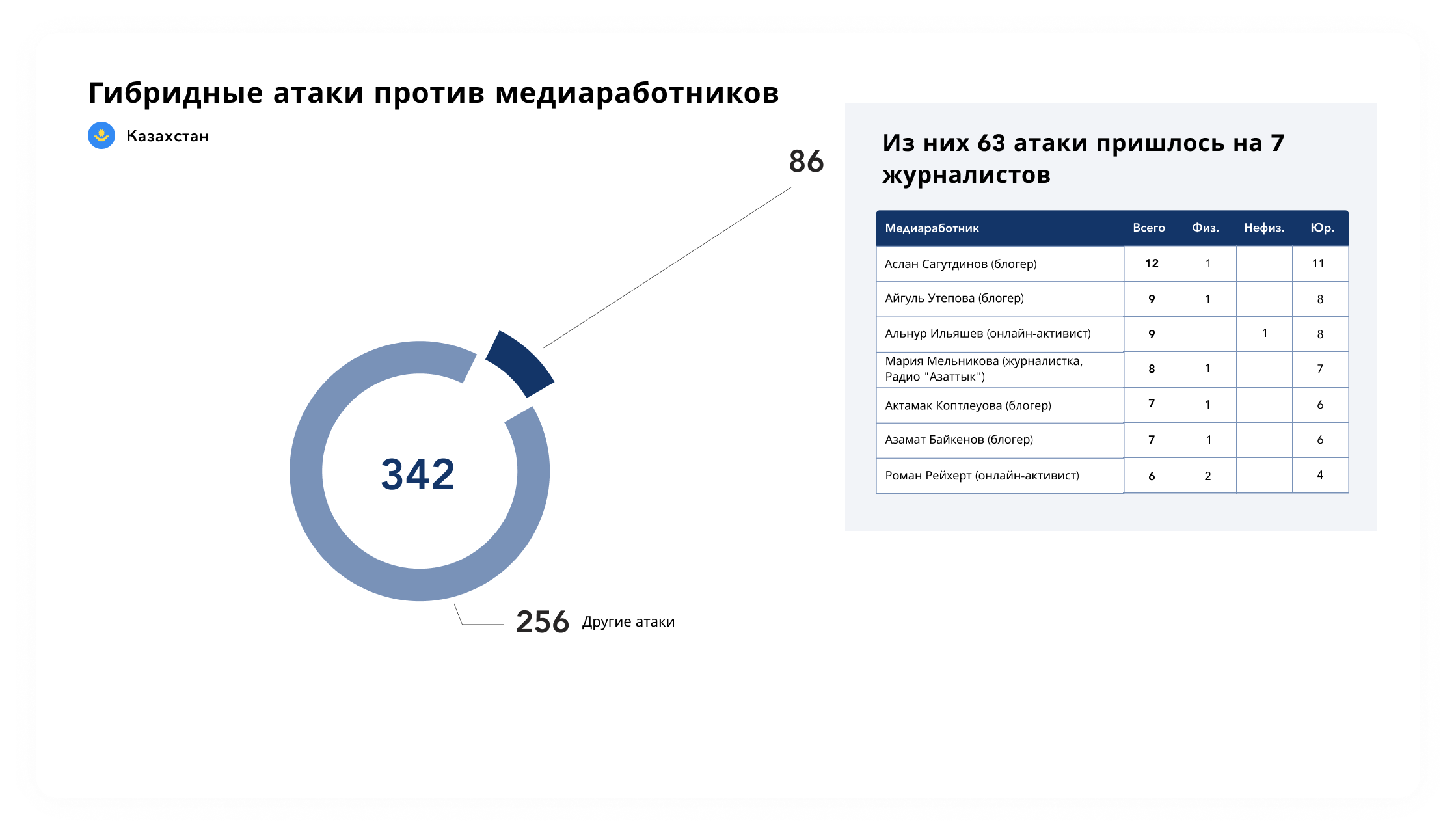Select the light blue donut ring segment

[306, 471]
